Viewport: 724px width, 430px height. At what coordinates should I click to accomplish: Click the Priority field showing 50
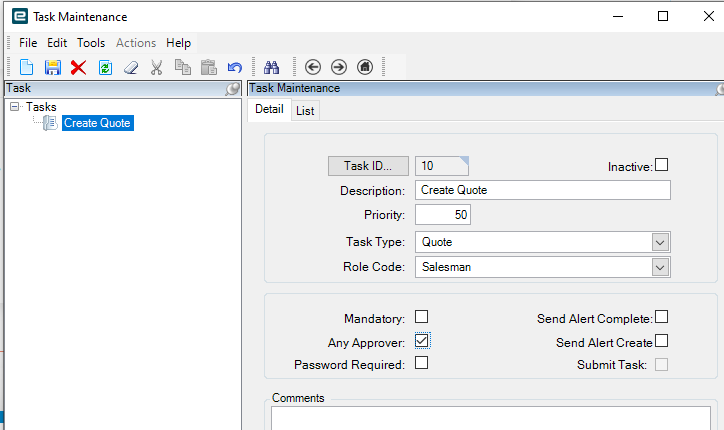[443, 215]
